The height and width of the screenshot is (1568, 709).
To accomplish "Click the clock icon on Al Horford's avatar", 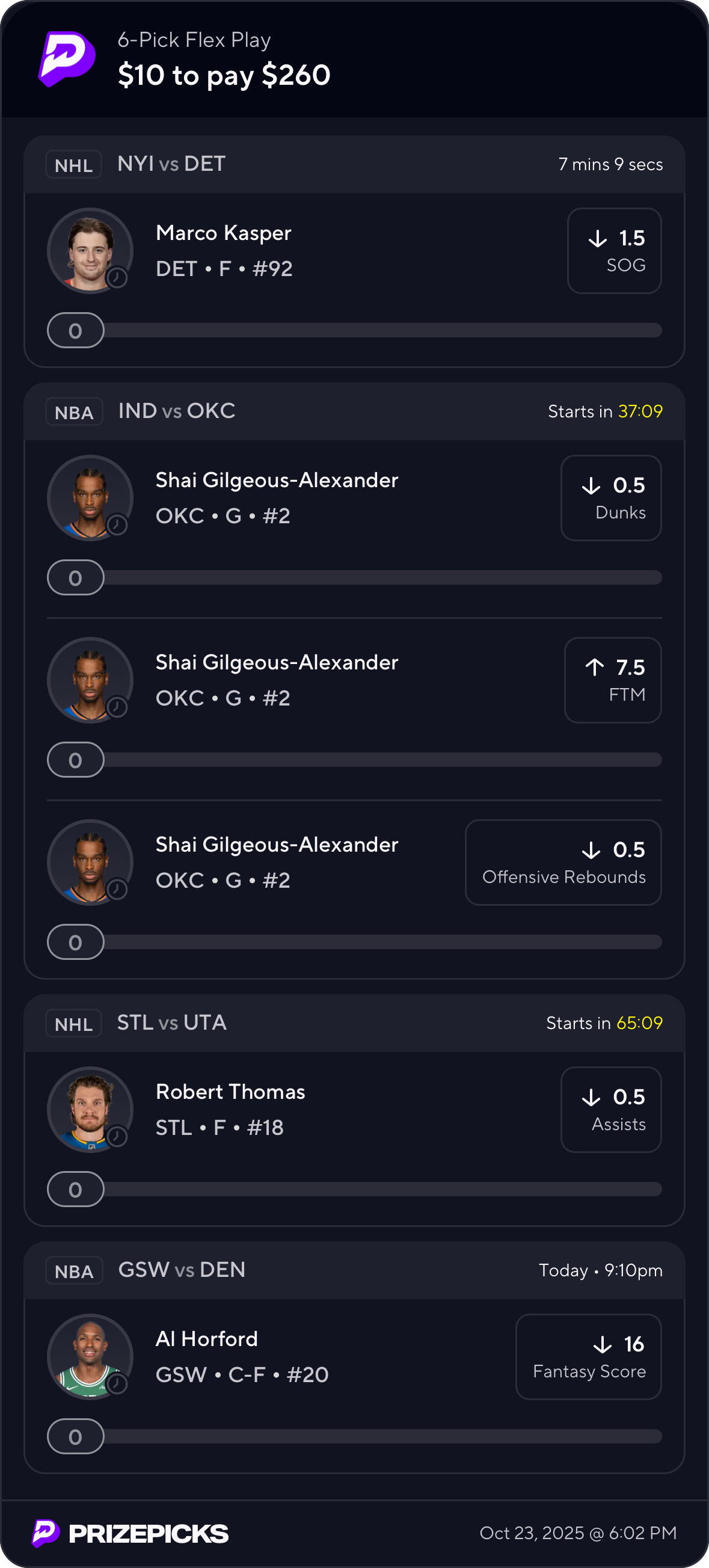I will (x=117, y=1383).
